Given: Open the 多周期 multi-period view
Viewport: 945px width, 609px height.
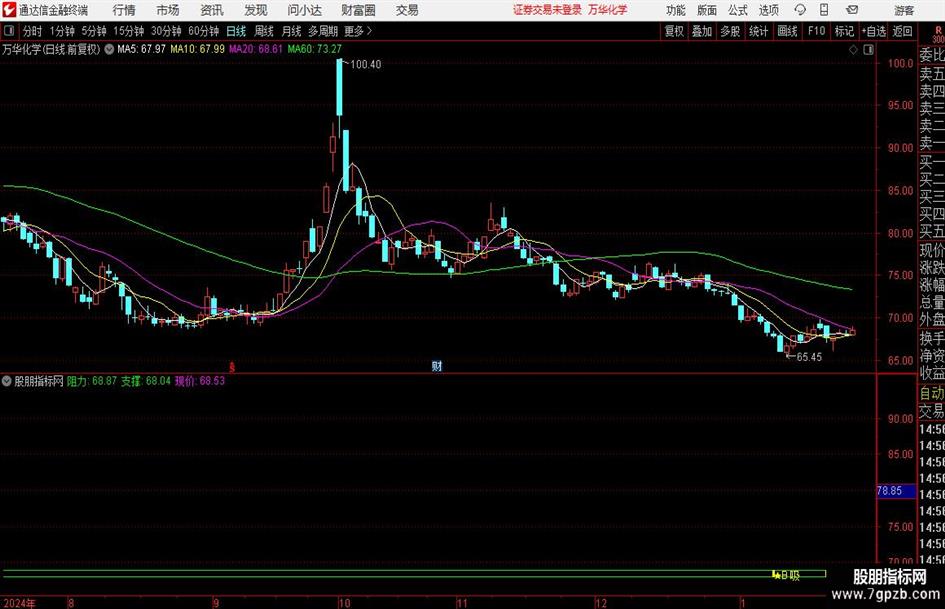Looking at the screenshot, I should click(323, 31).
